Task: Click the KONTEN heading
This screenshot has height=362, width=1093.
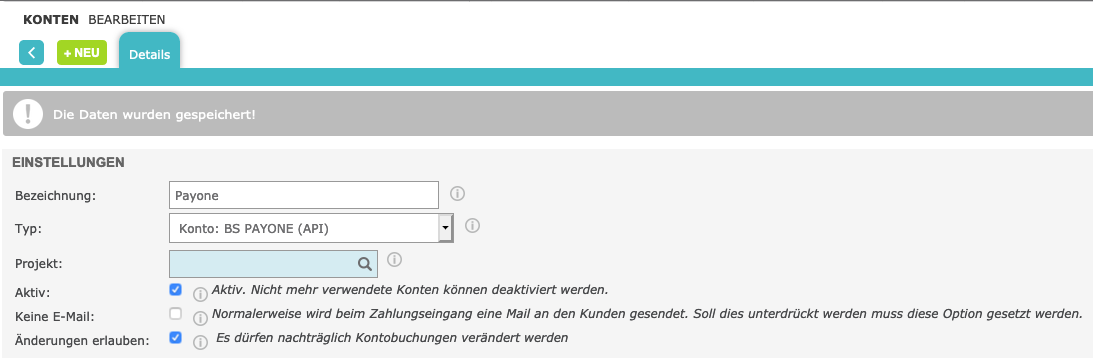Action: point(51,20)
